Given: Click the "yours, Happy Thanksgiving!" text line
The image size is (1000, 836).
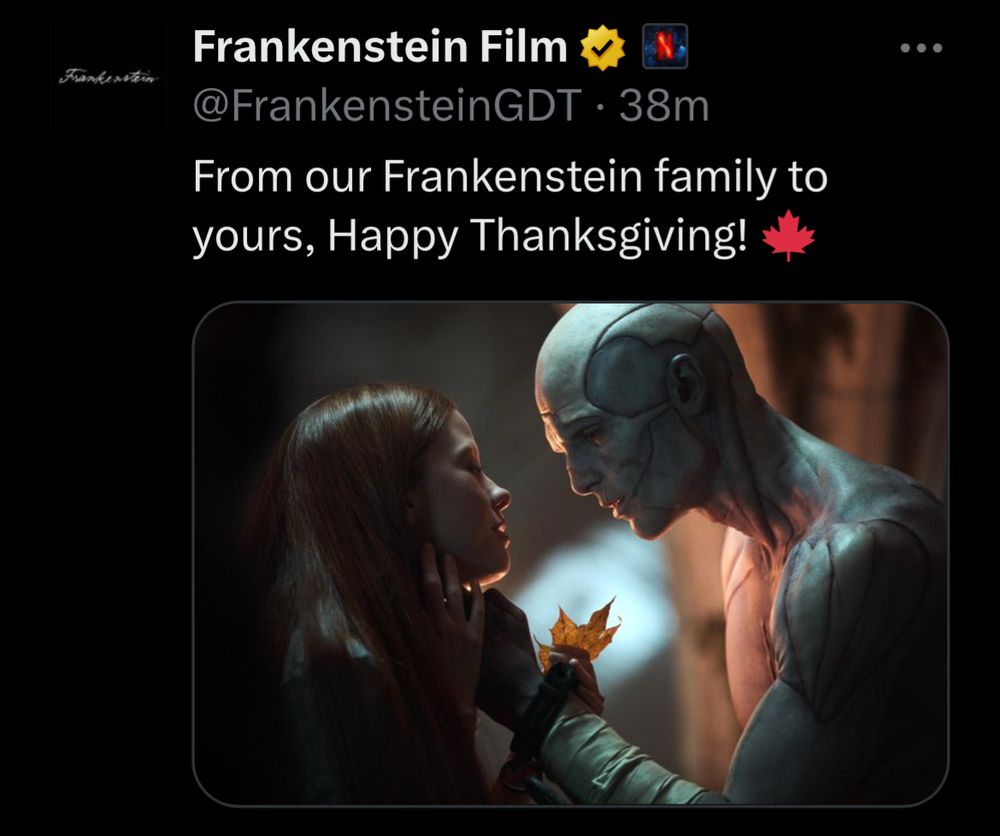Looking at the screenshot, I should [469, 235].
